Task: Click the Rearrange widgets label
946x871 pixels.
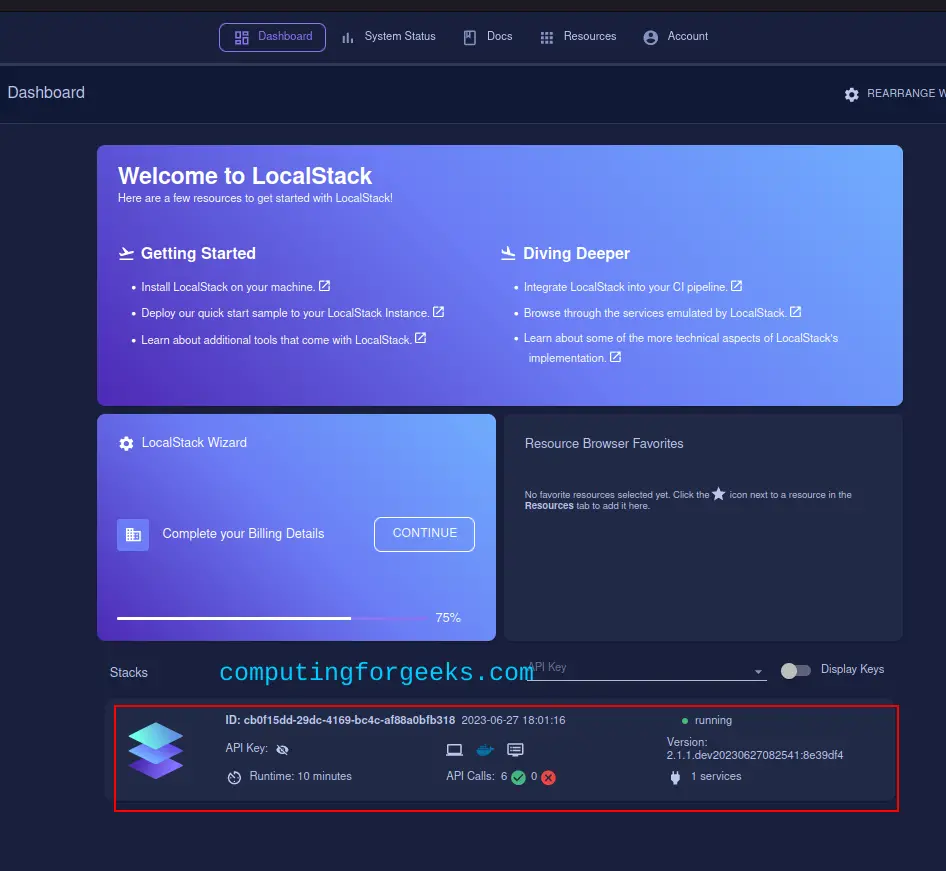Action: [906, 93]
